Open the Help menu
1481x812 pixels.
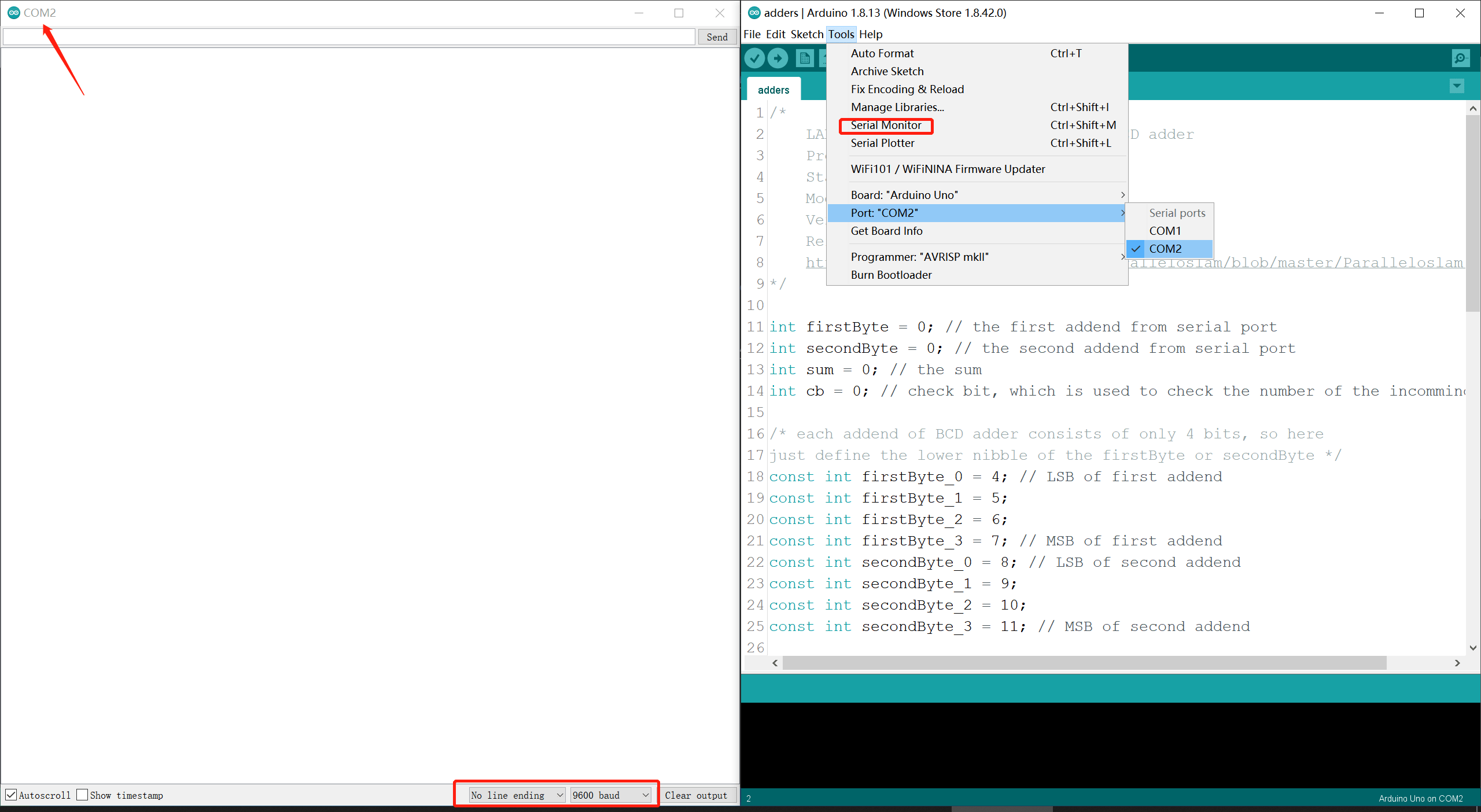coord(871,34)
